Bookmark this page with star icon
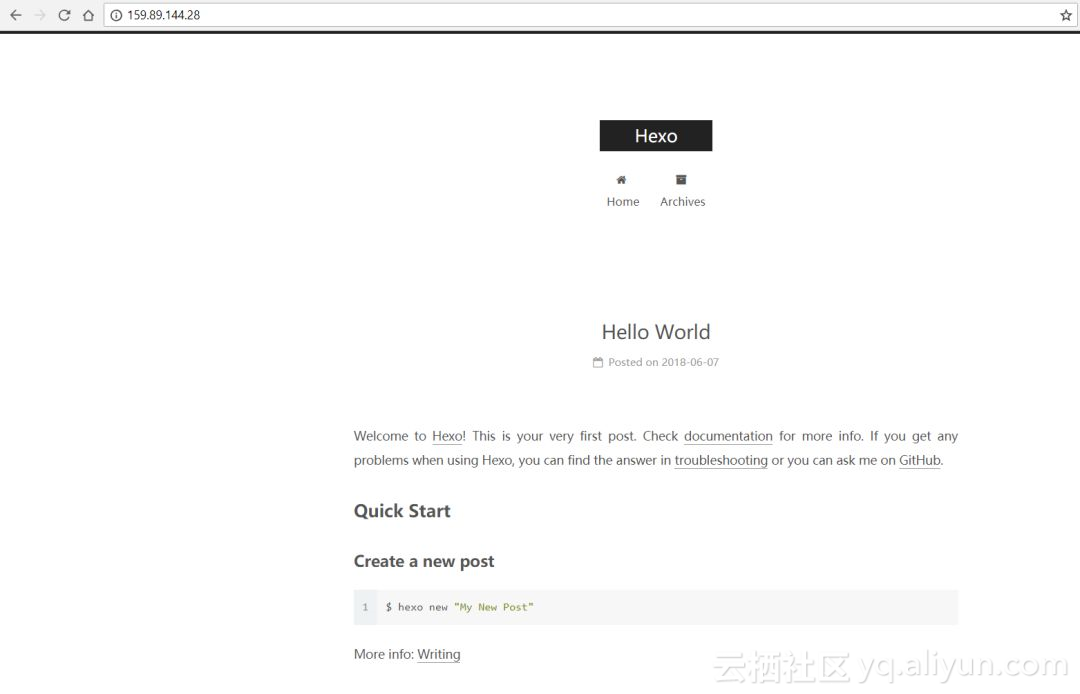1080x694 pixels. (x=1066, y=15)
